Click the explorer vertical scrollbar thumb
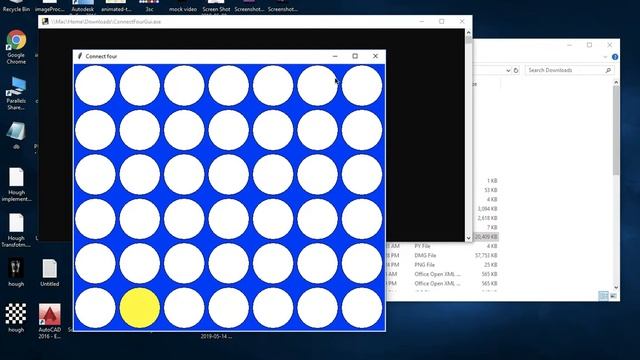 point(616,130)
